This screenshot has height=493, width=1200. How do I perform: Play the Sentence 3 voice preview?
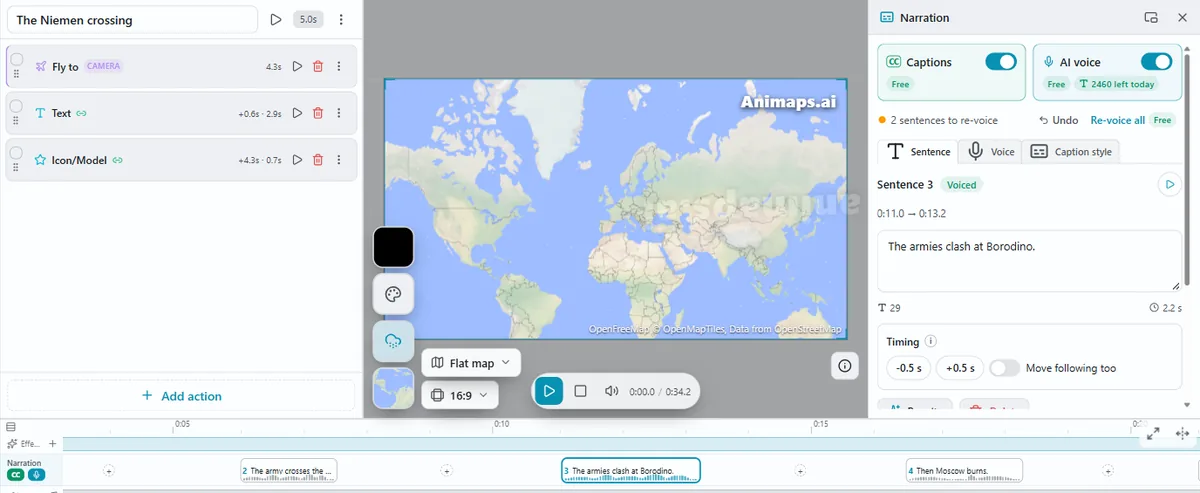click(x=1168, y=184)
